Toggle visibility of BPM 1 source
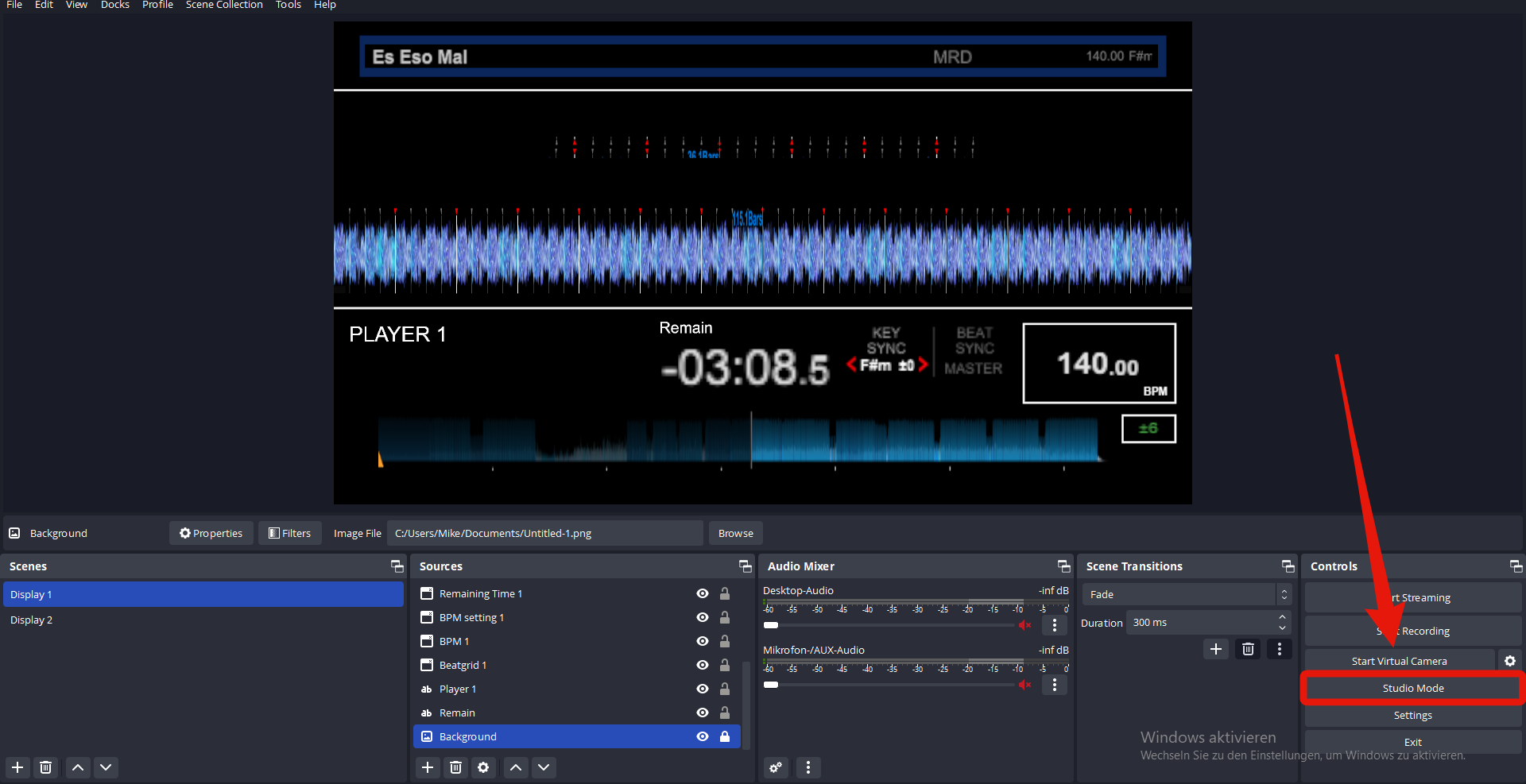 (x=703, y=641)
